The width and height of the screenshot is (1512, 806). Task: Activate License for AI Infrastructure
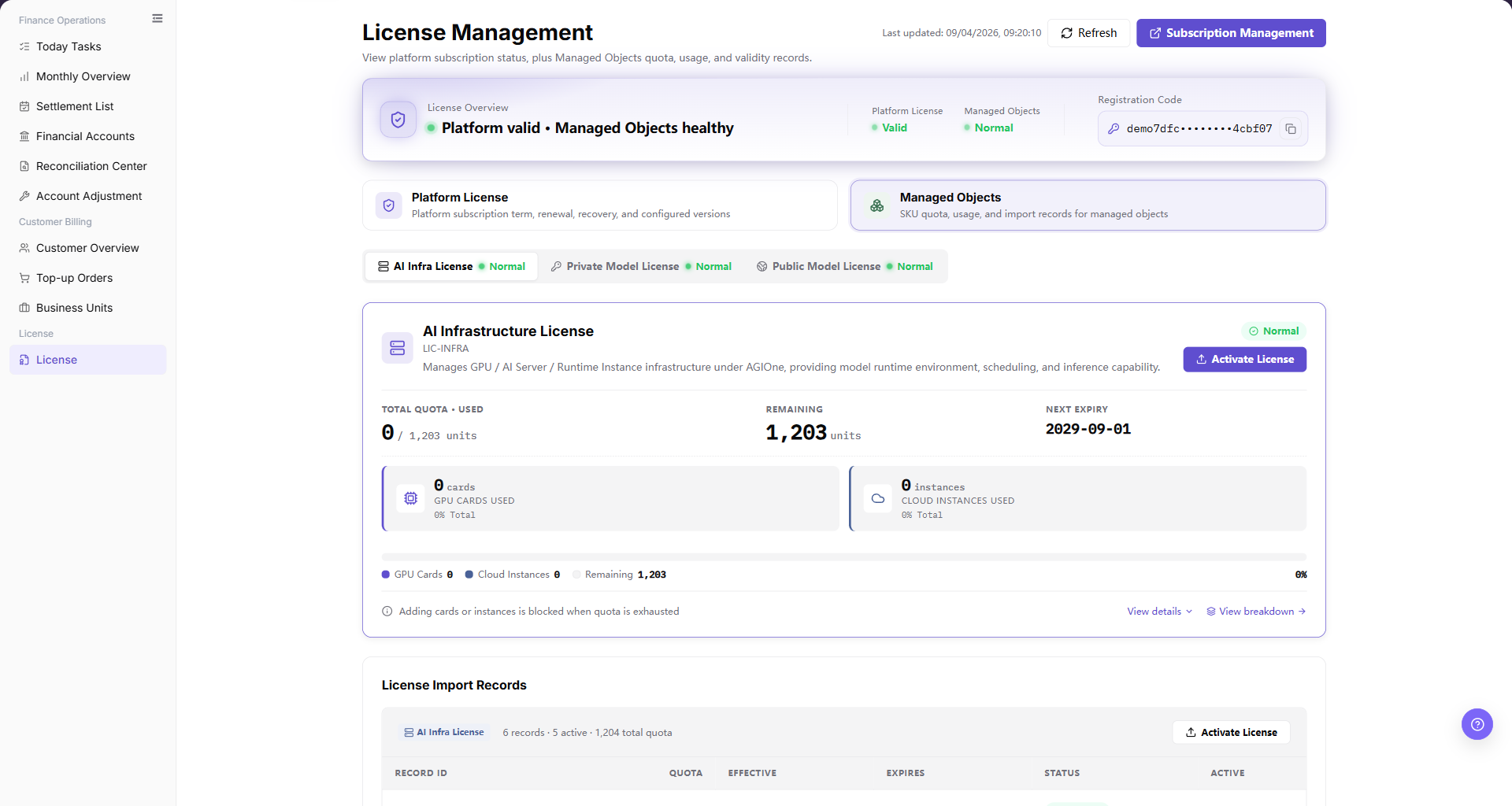1244,360
